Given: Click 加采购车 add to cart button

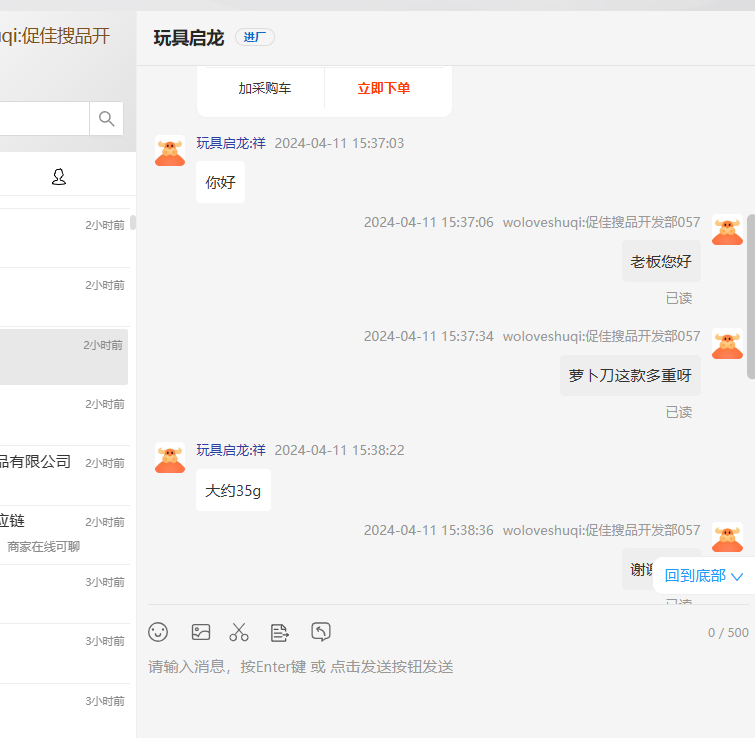Looking at the screenshot, I should 264,88.
